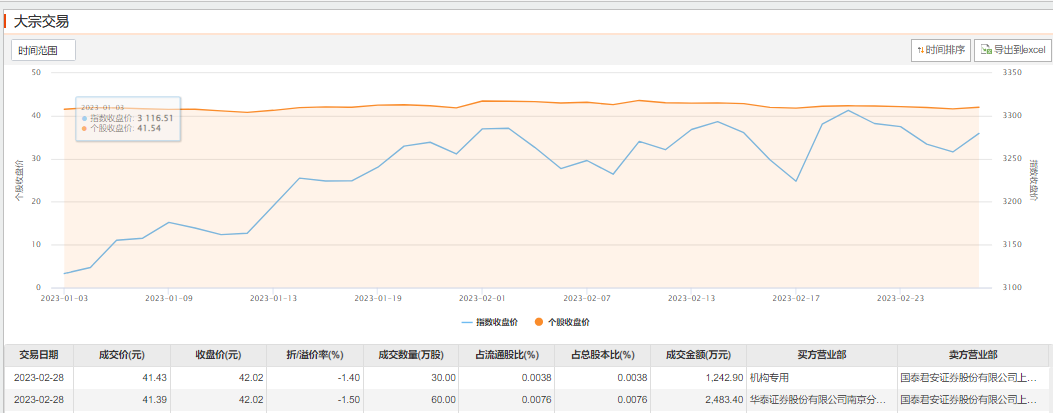
Task: Click the 成交金额(万元) column header
Action: 697,355
